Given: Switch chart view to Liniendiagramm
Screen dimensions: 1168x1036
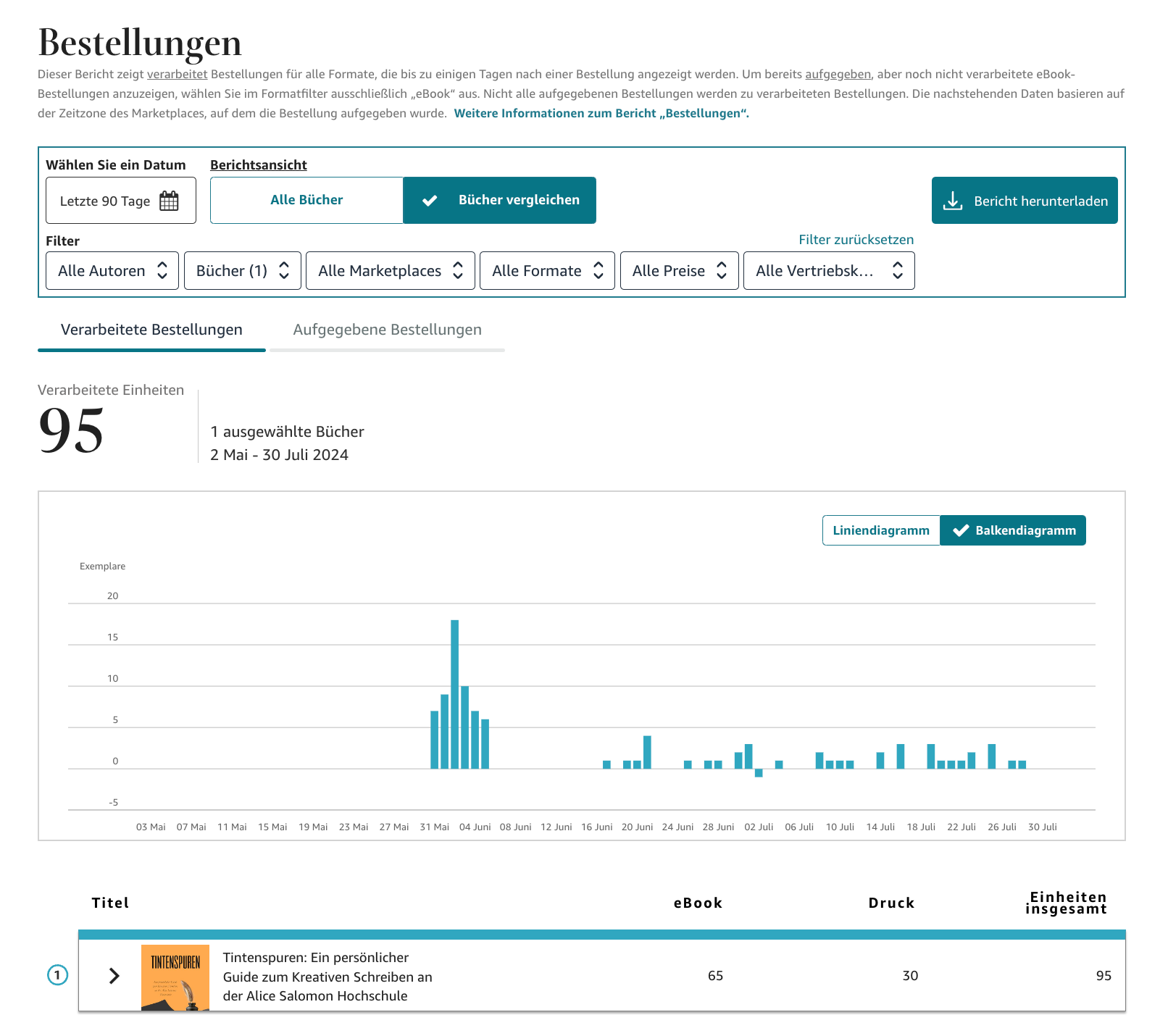Looking at the screenshot, I should (881, 530).
